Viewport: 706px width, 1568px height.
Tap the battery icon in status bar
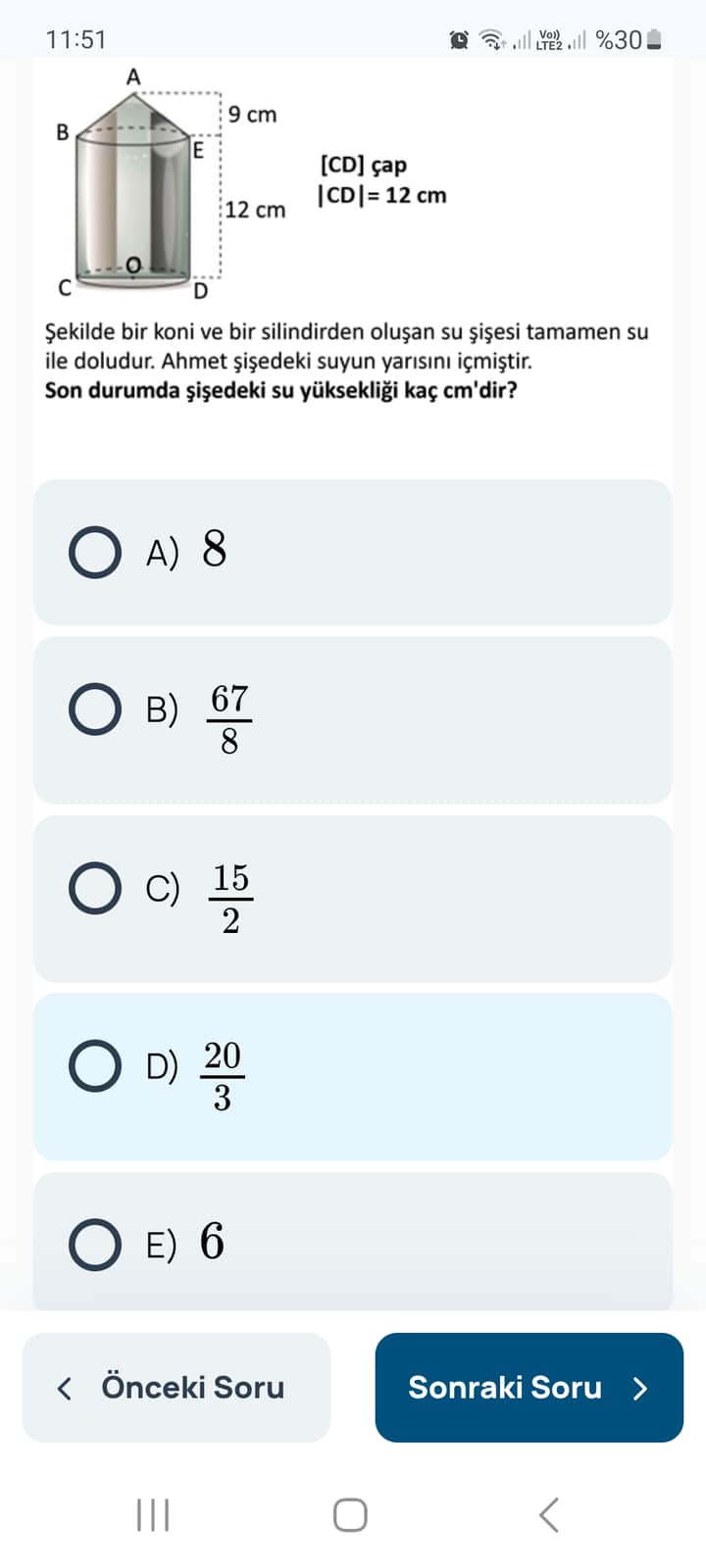[x=655, y=40]
